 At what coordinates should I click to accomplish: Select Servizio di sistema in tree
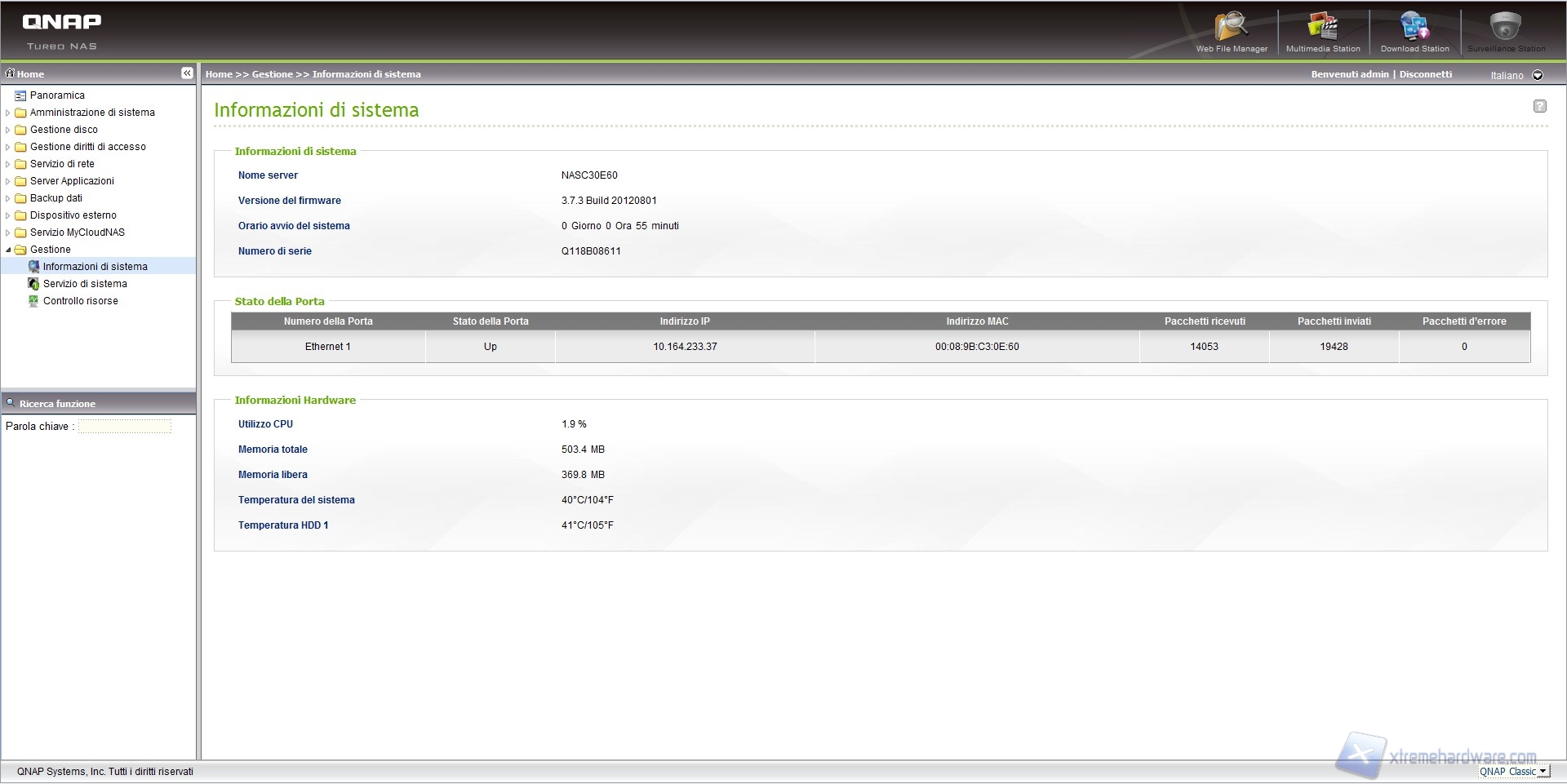(x=85, y=284)
